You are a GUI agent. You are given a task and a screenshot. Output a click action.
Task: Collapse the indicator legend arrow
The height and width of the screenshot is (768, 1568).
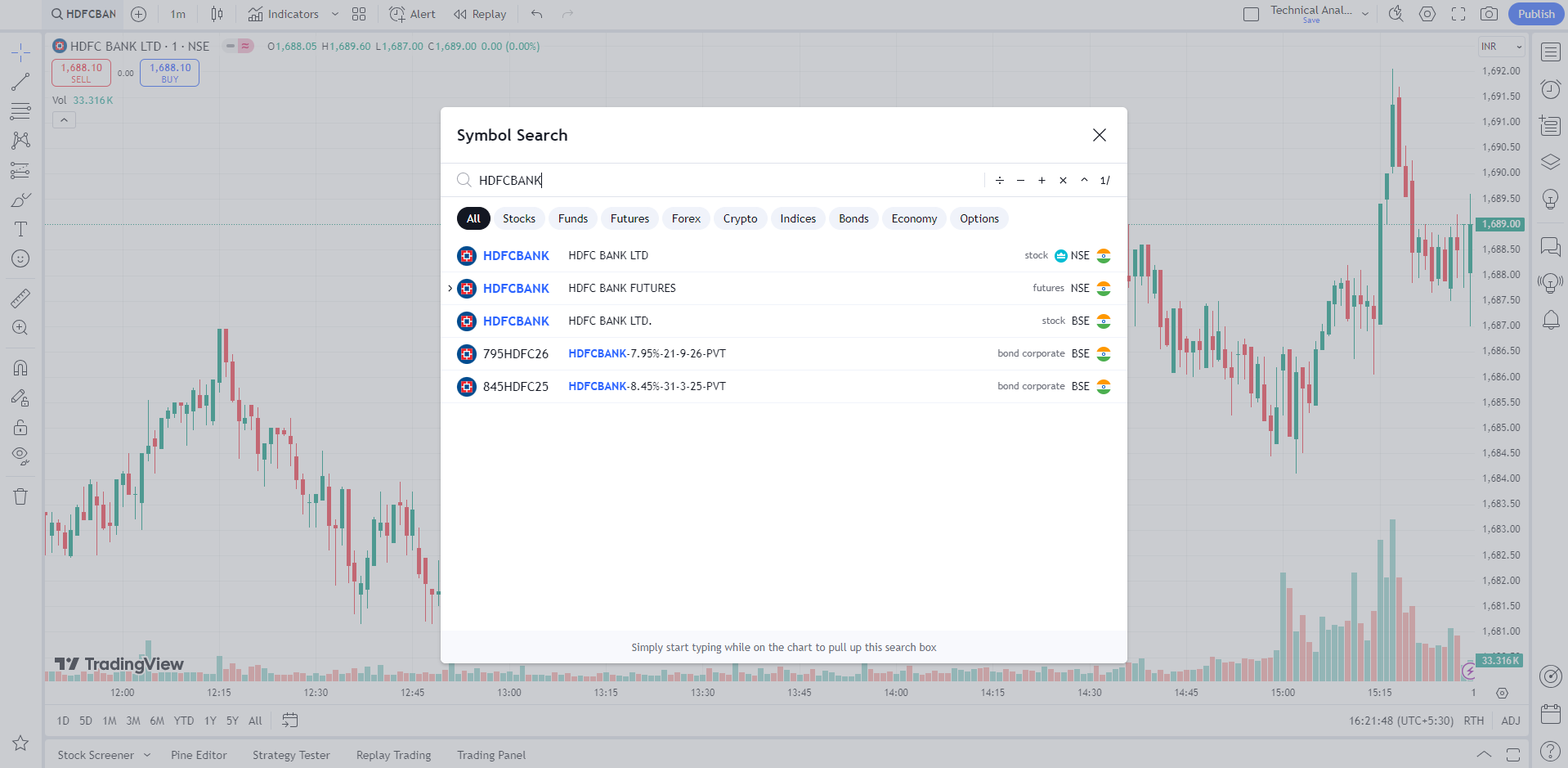64,120
